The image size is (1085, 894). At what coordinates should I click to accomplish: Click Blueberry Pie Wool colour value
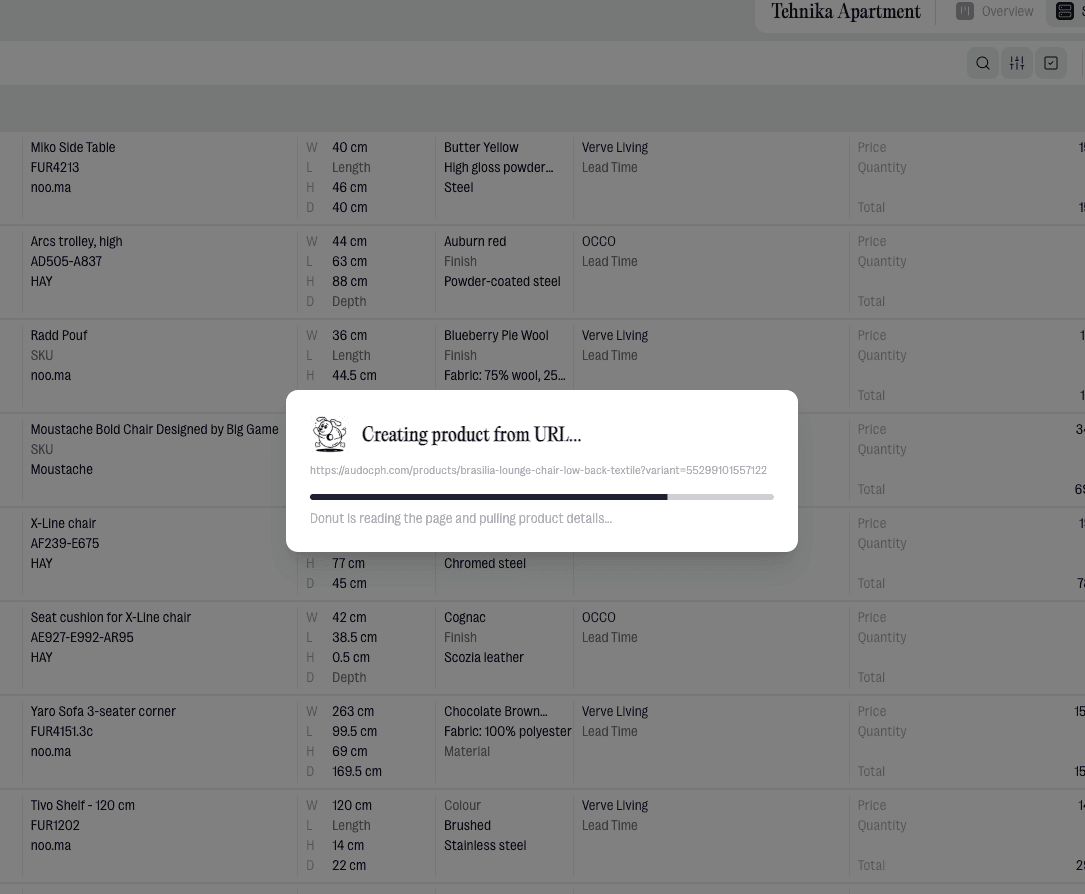pyautogui.click(x=496, y=336)
